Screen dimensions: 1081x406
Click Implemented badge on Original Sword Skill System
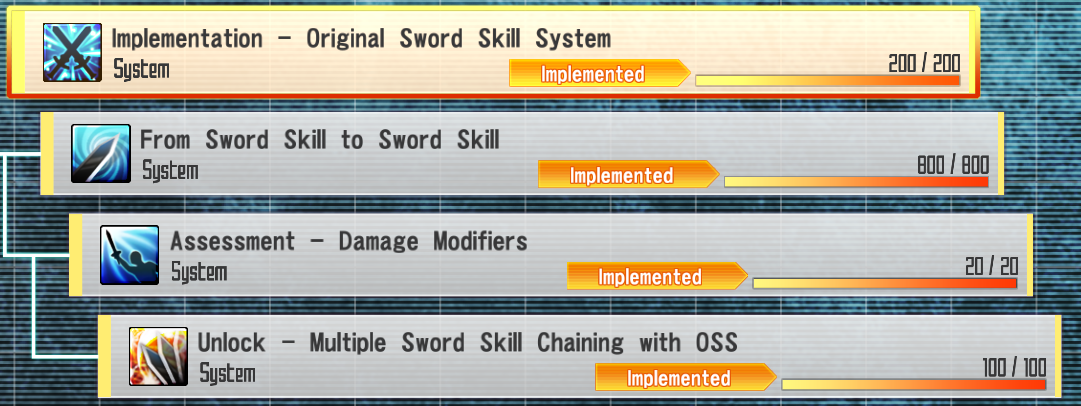tap(600, 73)
